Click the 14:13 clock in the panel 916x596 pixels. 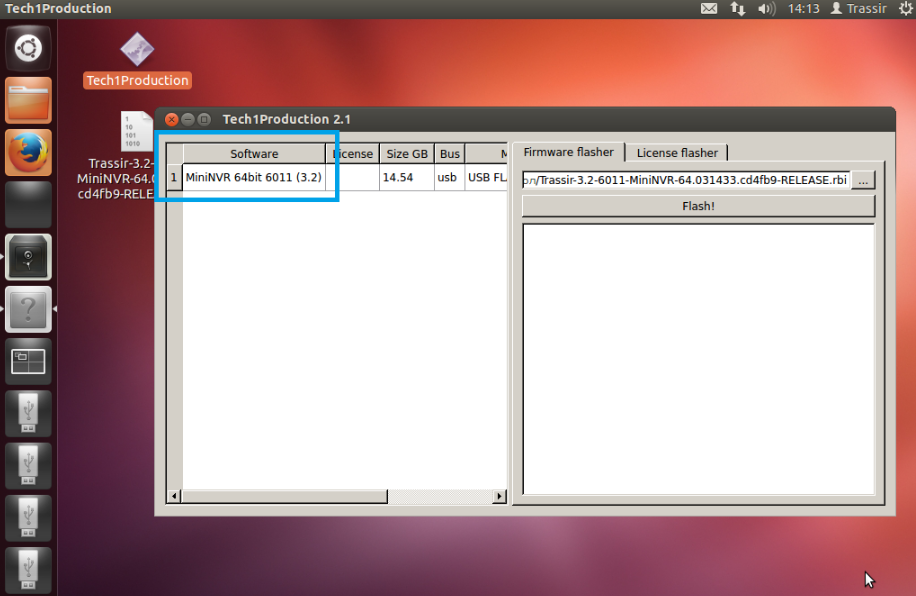[803, 8]
